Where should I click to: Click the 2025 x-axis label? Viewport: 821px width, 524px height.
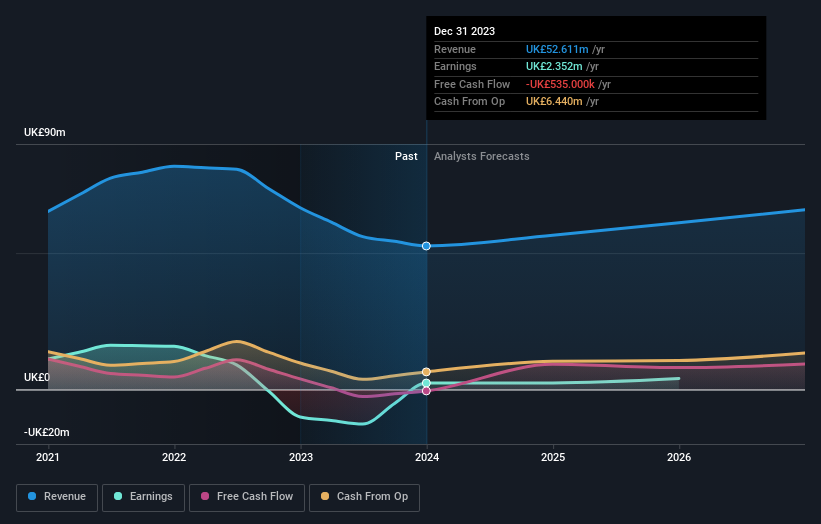click(x=553, y=457)
